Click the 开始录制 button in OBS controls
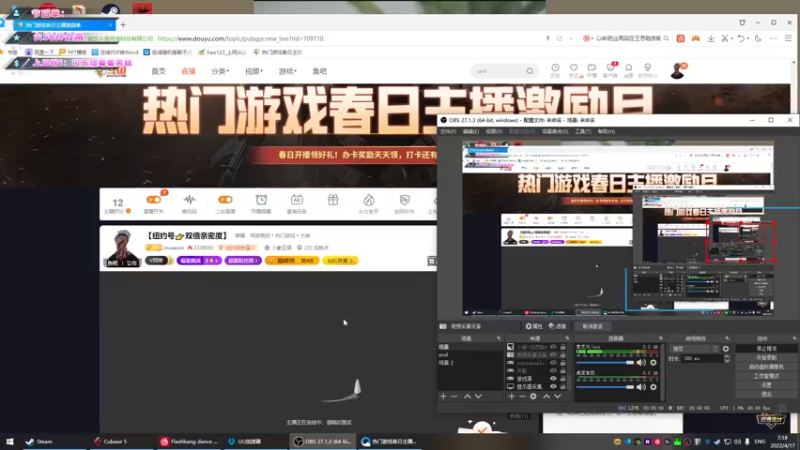This screenshot has height=450, width=800. click(x=766, y=358)
